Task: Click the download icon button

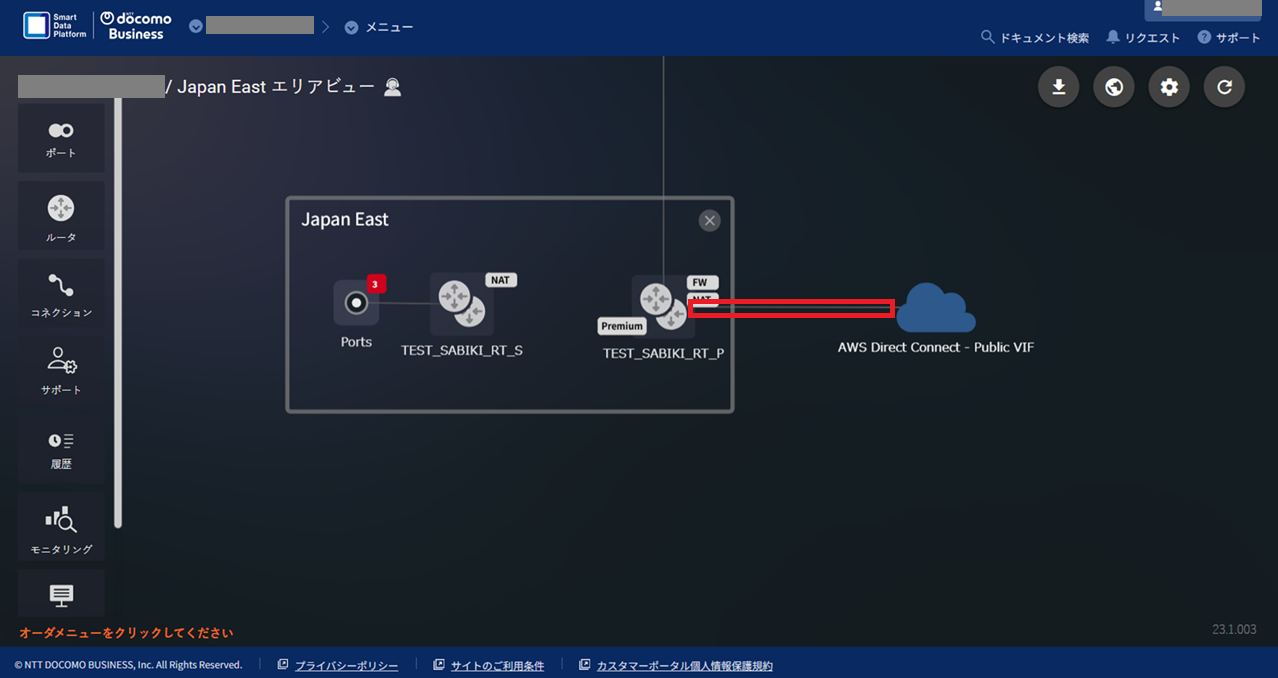Action: tap(1058, 87)
